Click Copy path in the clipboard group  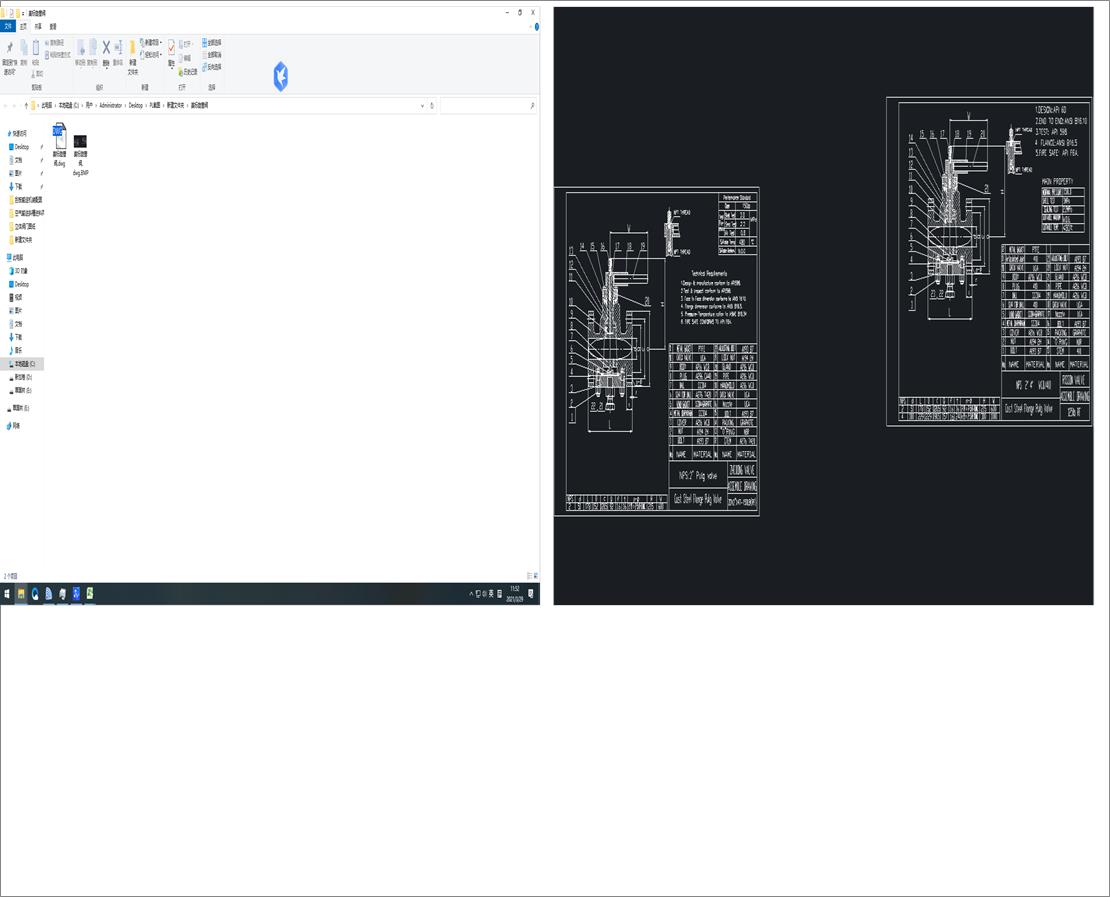pos(55,42)
